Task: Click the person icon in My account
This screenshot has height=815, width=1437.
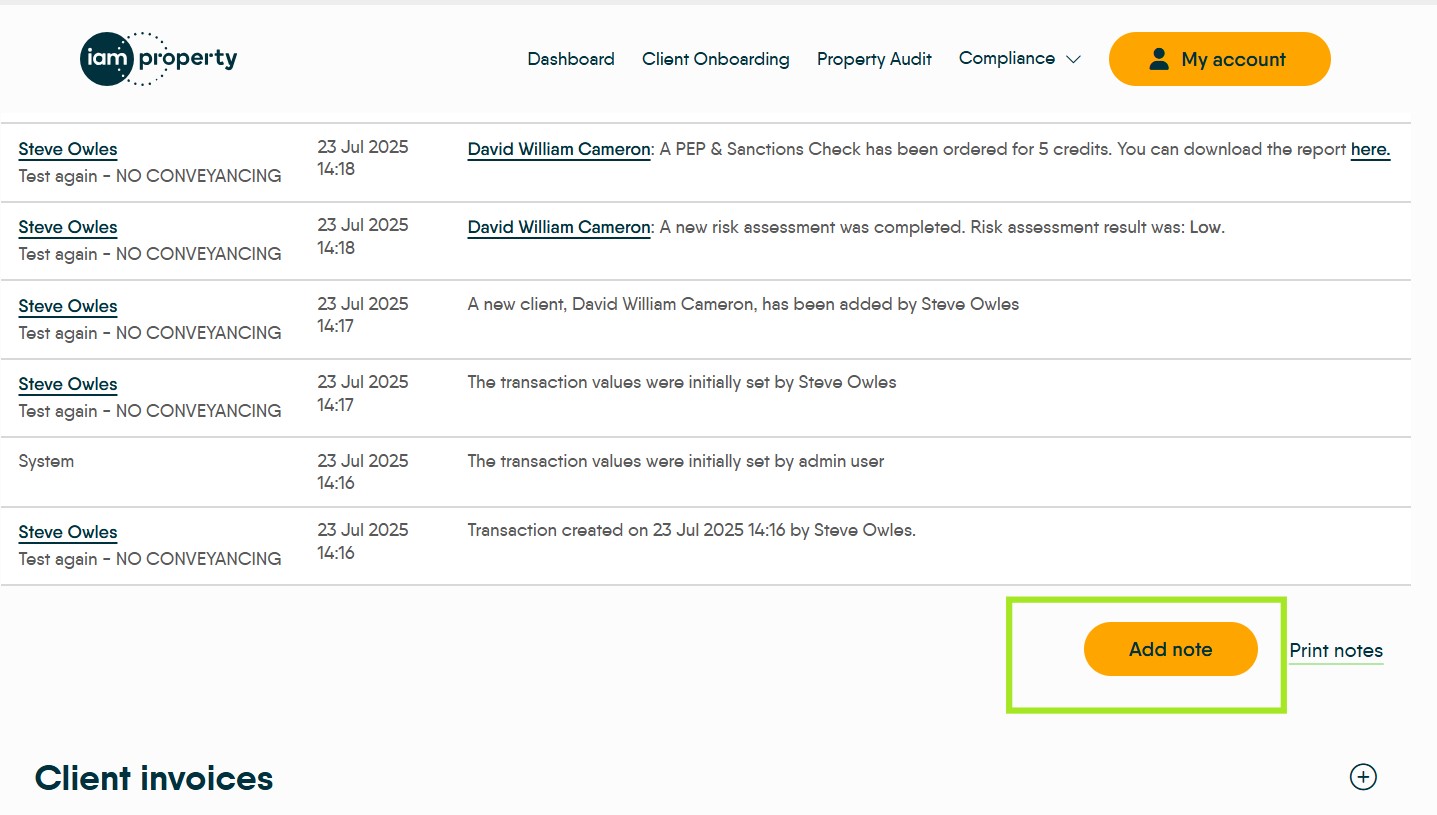Action: 1159,59
